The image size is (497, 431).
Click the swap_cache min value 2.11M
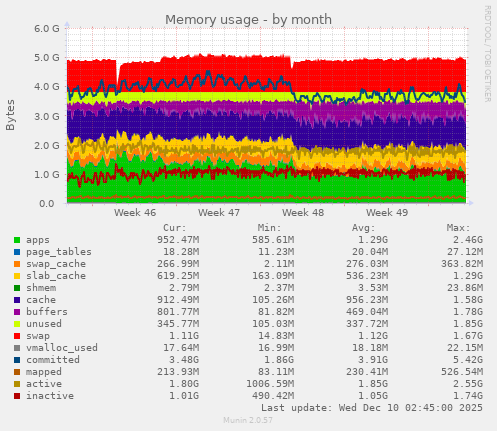click(279, 264)
